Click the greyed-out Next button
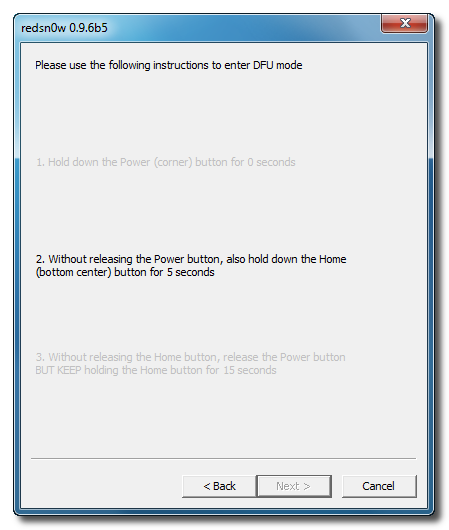Image resolution: width=449 pixels, height=530 pixels. (293, 486)
